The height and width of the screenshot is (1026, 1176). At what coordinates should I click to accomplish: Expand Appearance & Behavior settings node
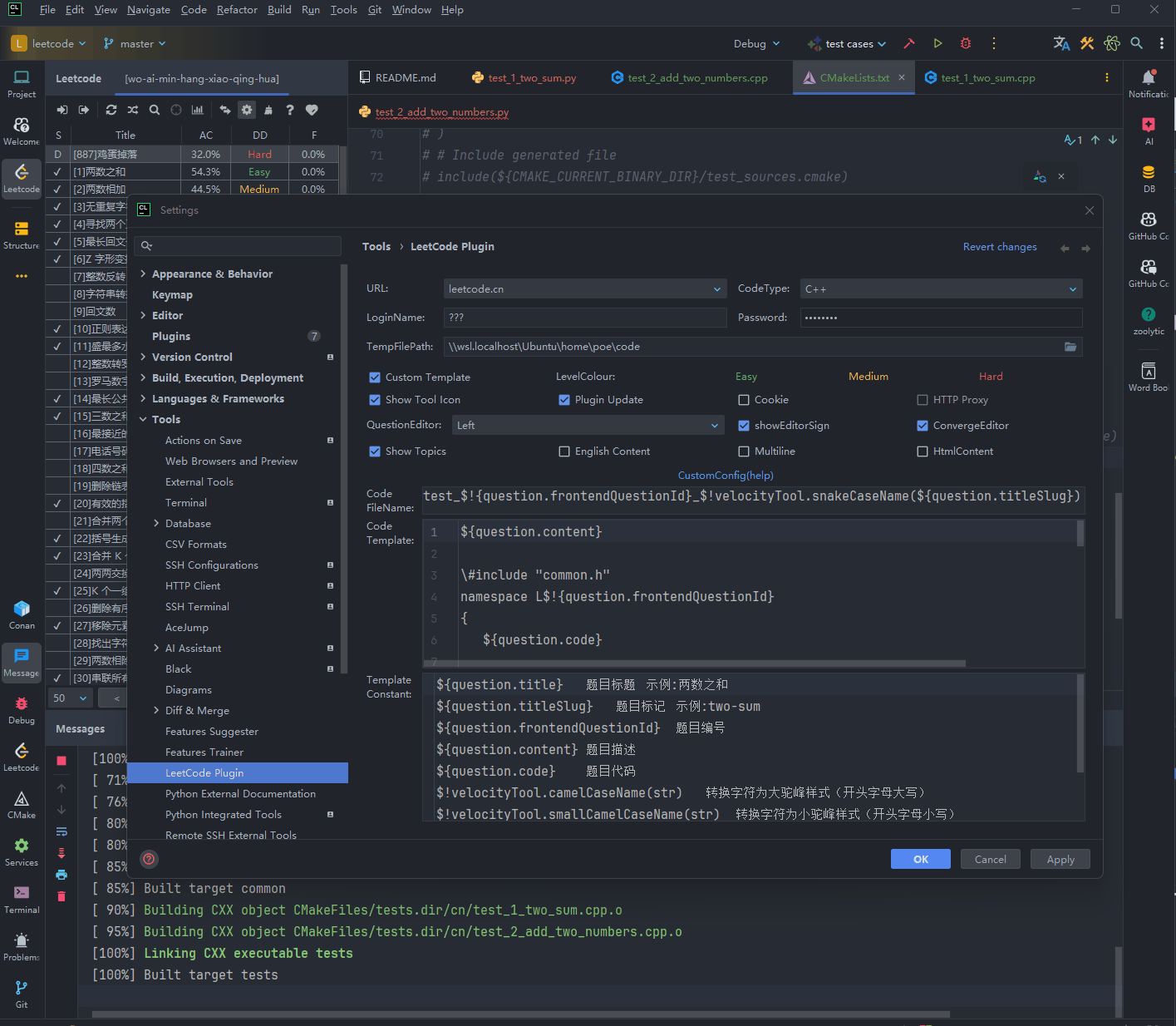[x=143, y=274]
